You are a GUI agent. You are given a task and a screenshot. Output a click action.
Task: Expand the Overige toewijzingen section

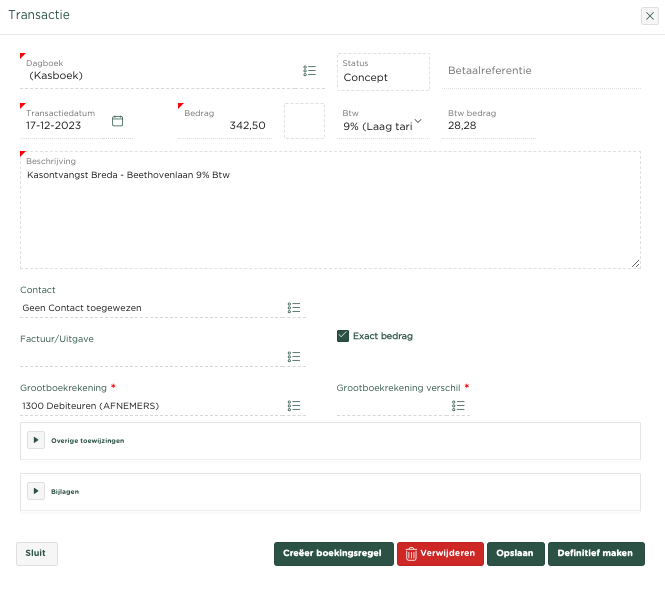point(36,440)
